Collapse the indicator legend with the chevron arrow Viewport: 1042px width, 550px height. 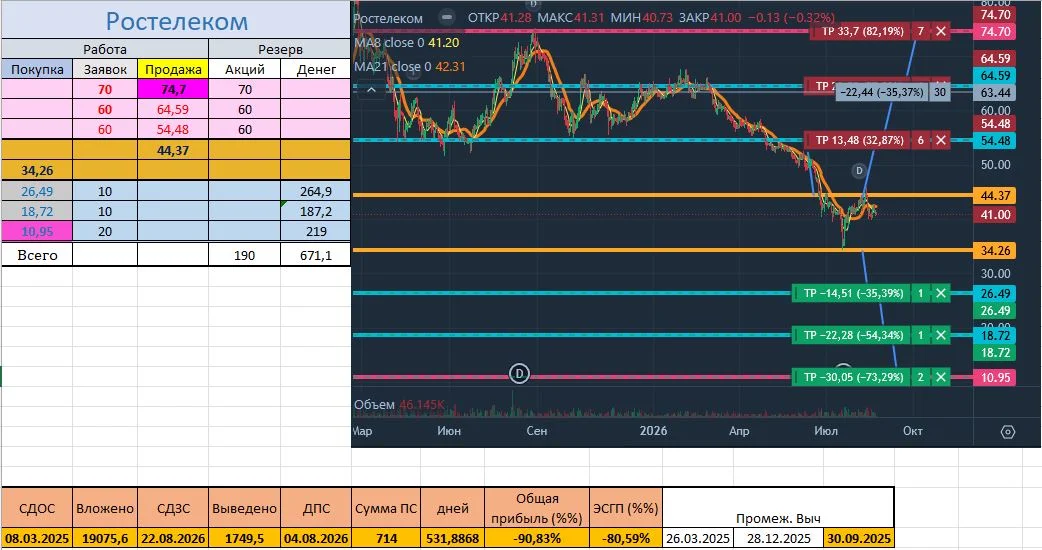[371, 89]
